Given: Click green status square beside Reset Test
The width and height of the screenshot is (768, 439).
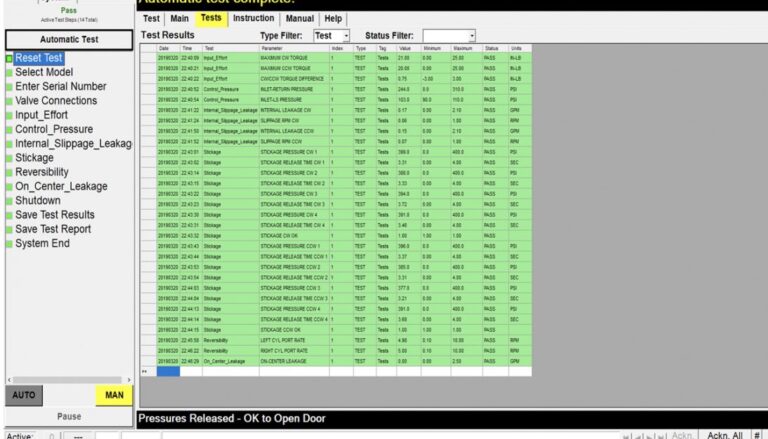Looking at the screenshot, I should [9, 58].
